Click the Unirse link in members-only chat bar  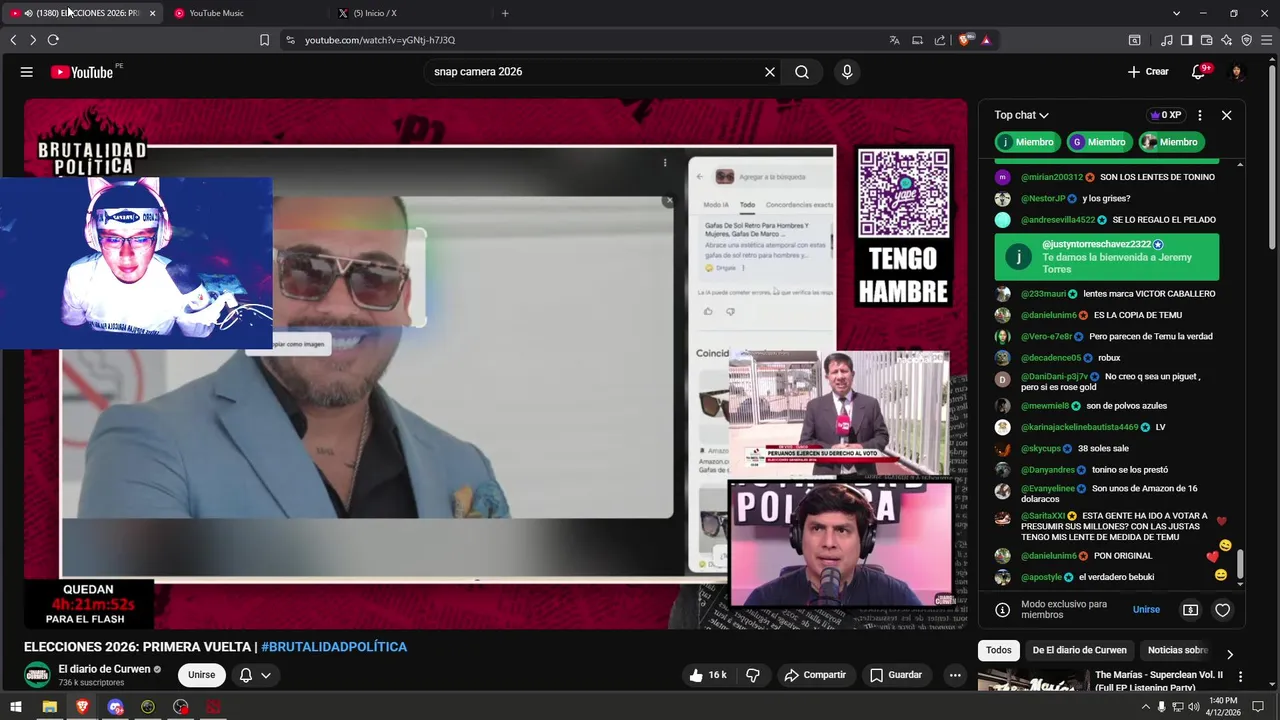pos(1146,610)
